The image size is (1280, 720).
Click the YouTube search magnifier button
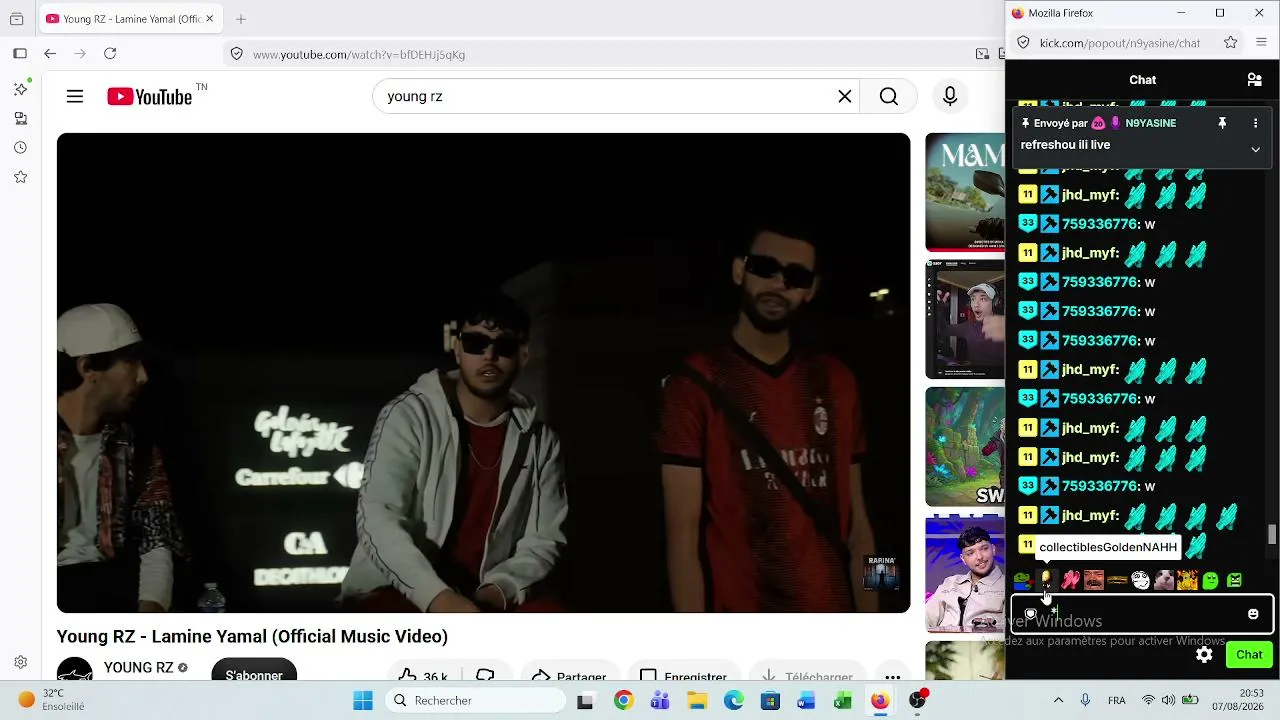[889, 96]
